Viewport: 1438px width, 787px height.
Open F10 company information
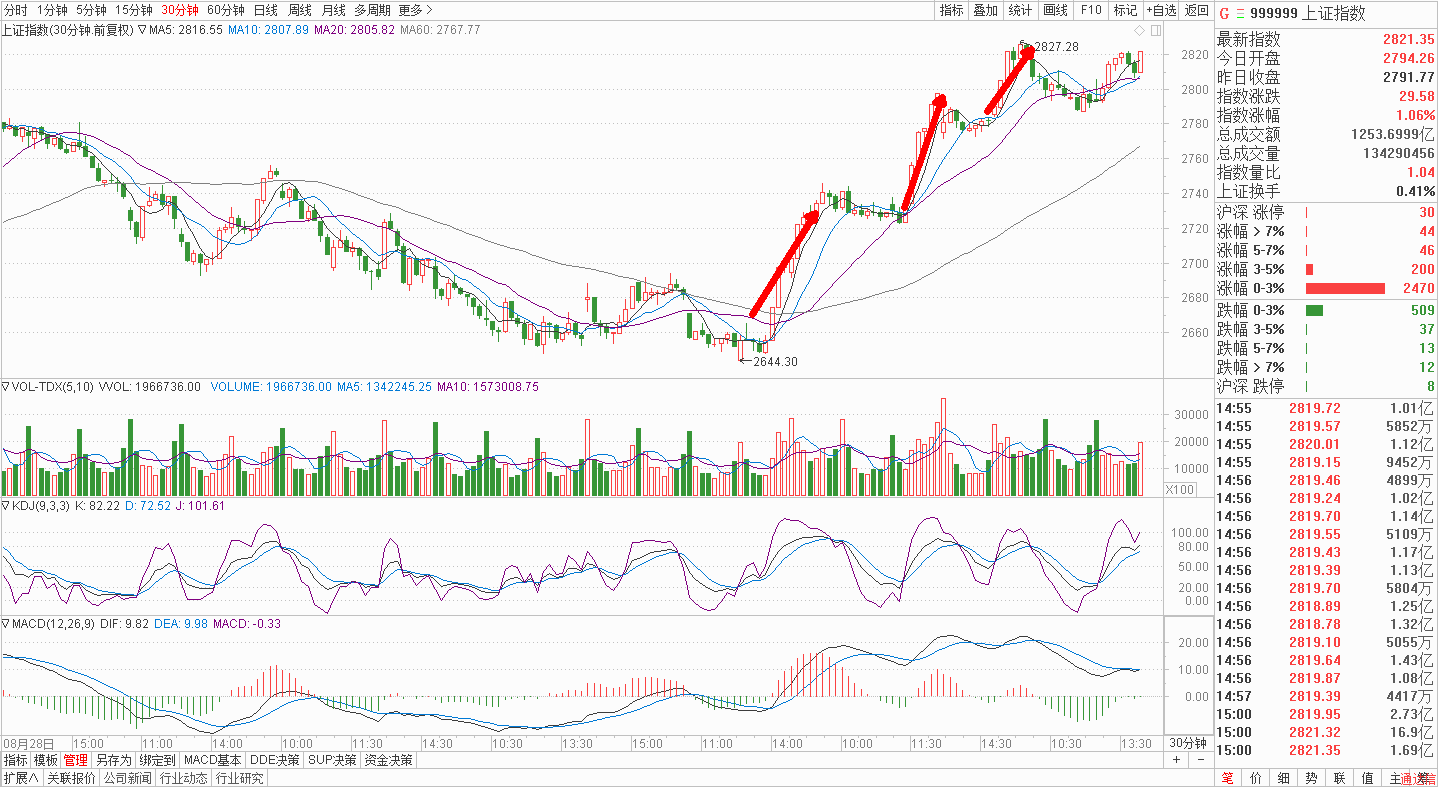1090,10
